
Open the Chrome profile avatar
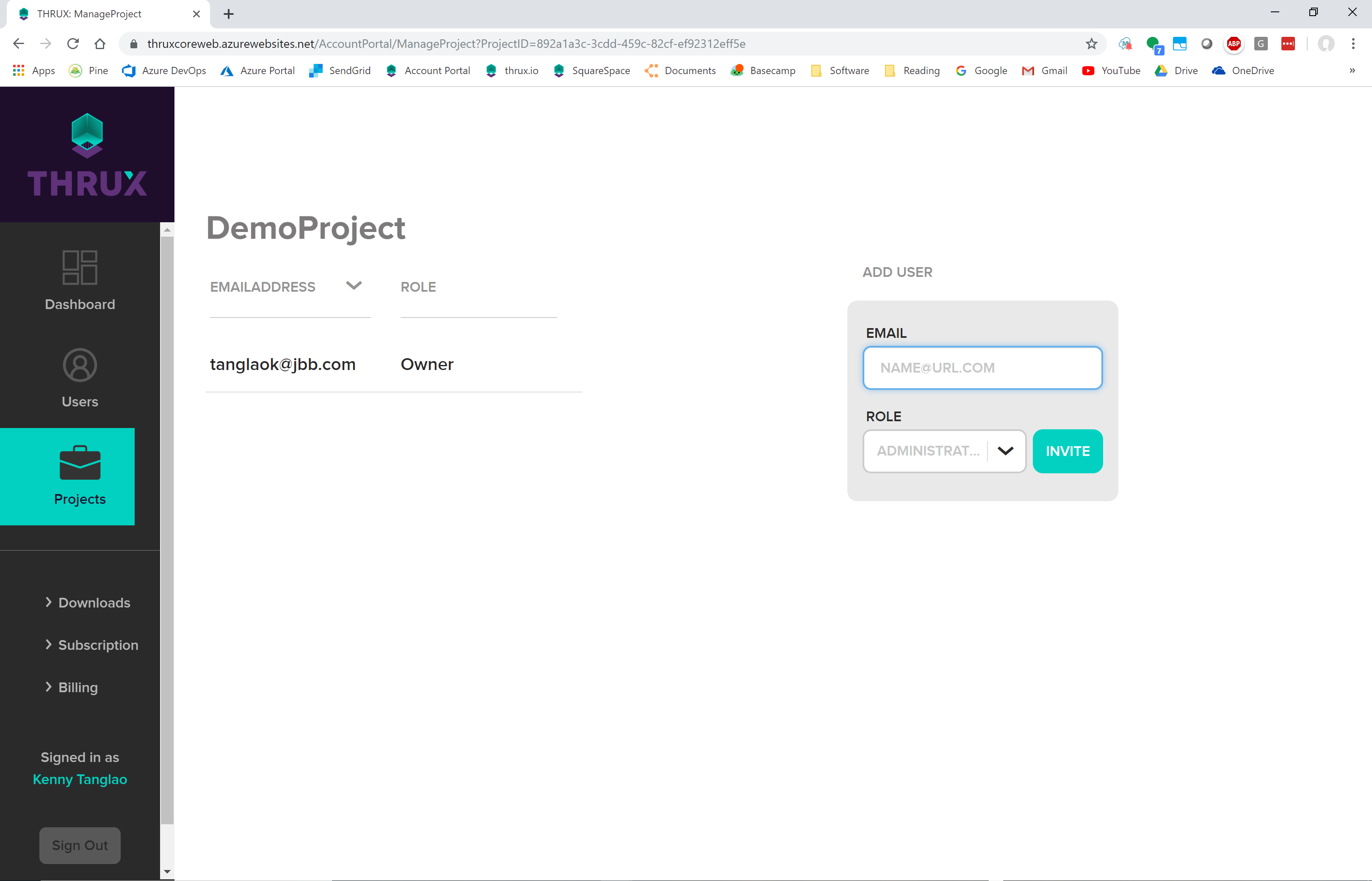(1326, 44)
